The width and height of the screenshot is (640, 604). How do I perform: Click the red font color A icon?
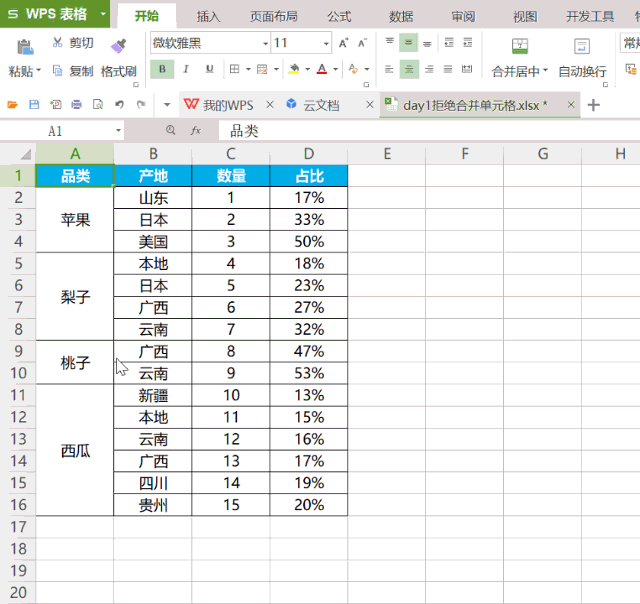coord(322,69)
